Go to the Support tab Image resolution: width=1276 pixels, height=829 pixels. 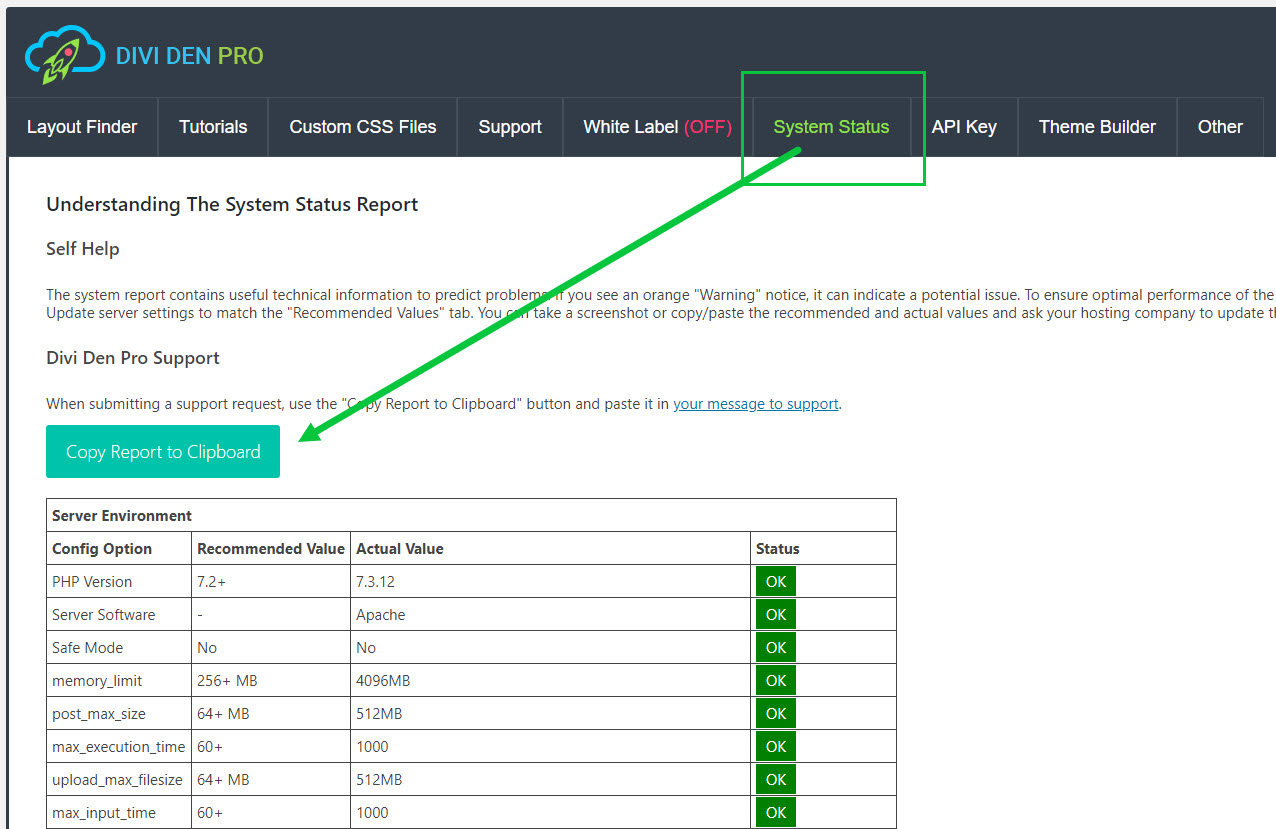(510, 127)
